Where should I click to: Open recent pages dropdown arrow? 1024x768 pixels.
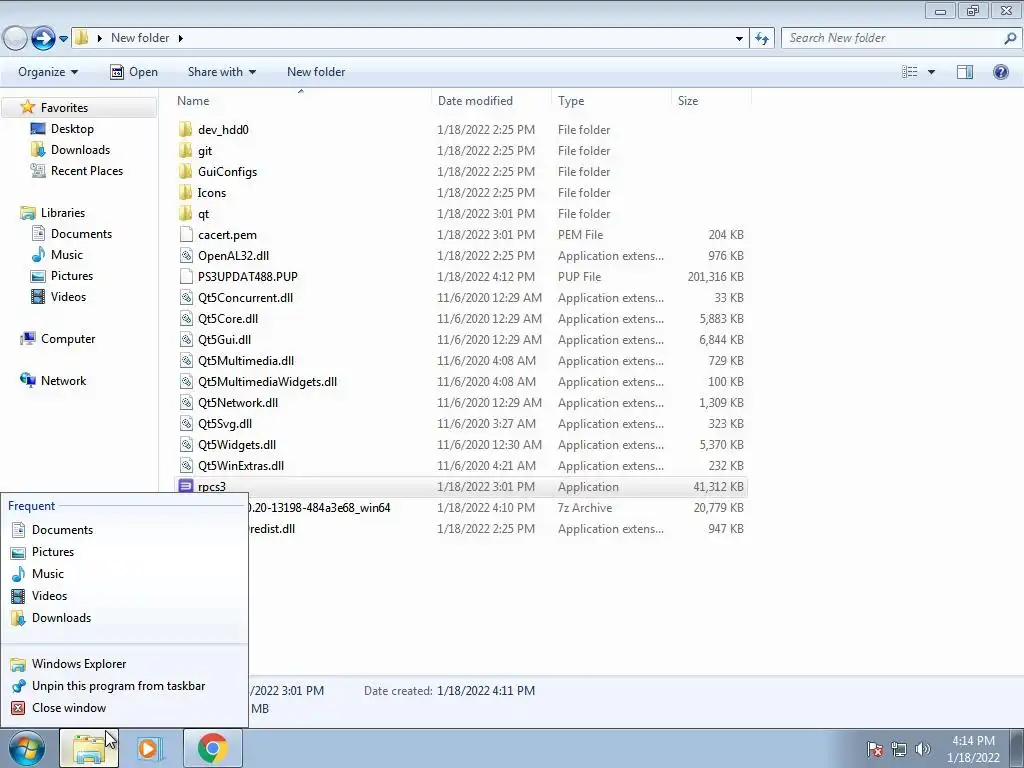click(63, 39)
